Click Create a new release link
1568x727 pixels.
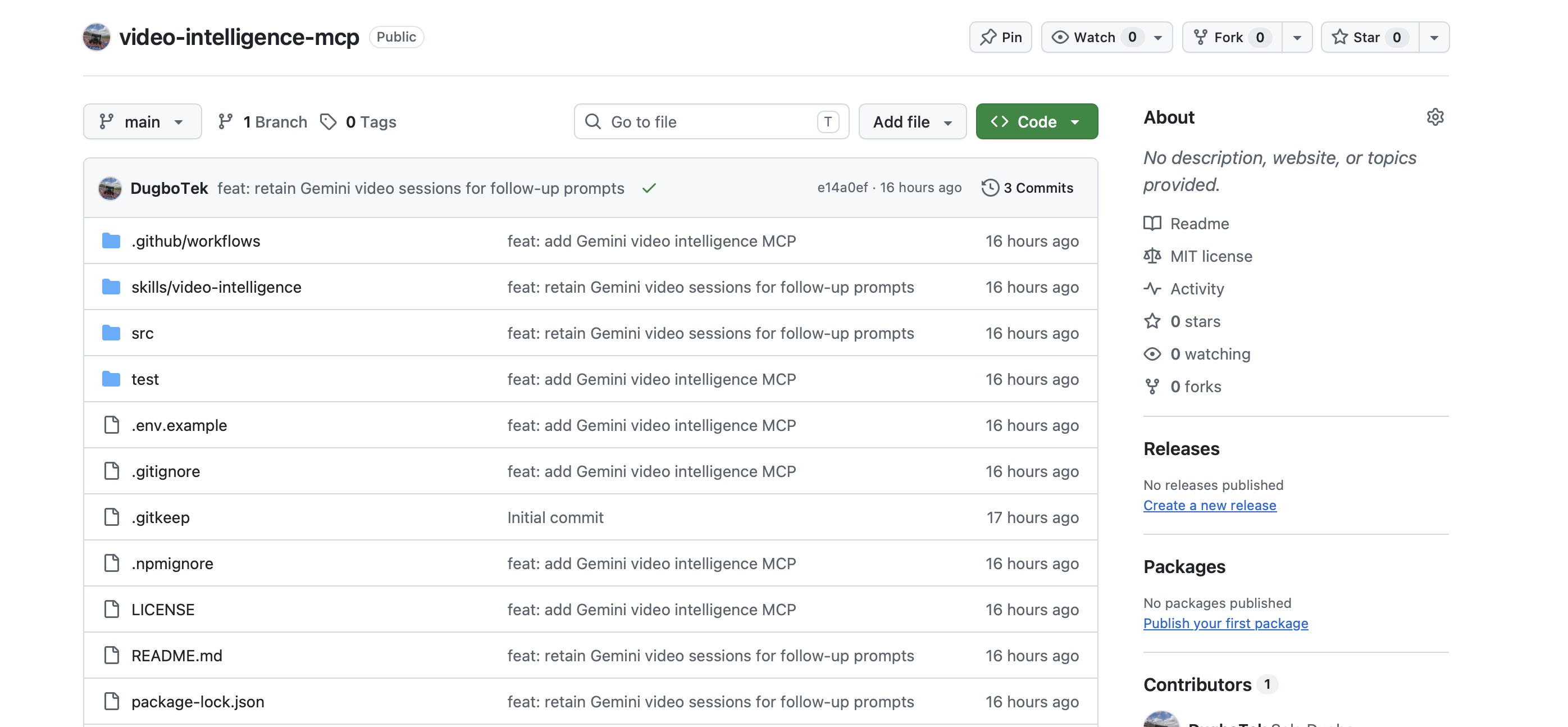point(1210,506)
